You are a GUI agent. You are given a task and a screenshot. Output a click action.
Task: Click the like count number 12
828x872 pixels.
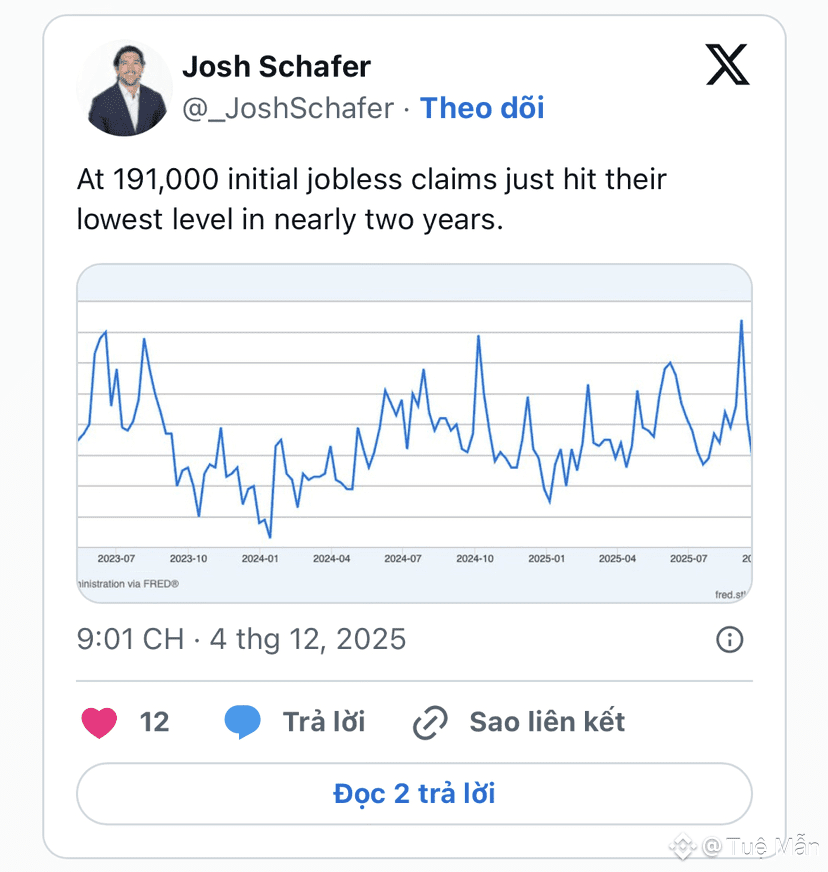click(154, 722)
